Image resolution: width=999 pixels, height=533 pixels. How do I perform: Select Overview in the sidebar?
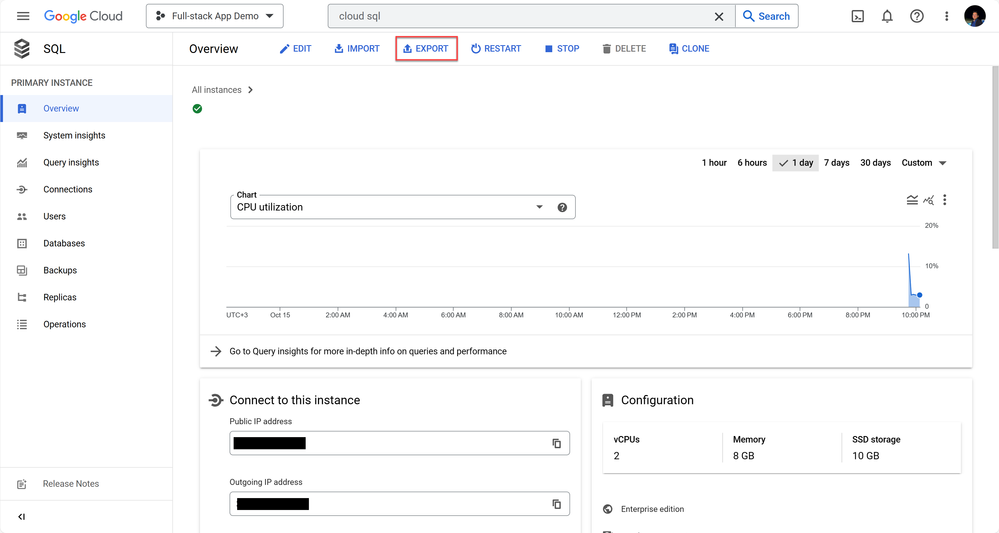(x=87, y=108)
